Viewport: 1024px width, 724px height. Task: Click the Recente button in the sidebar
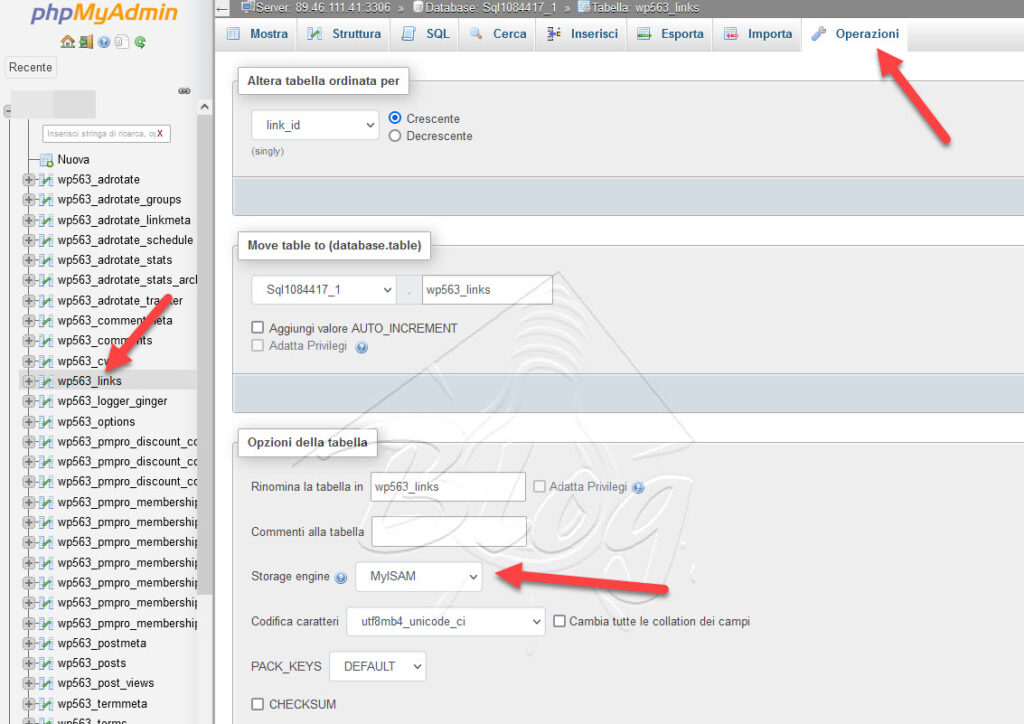pos(30,67)
